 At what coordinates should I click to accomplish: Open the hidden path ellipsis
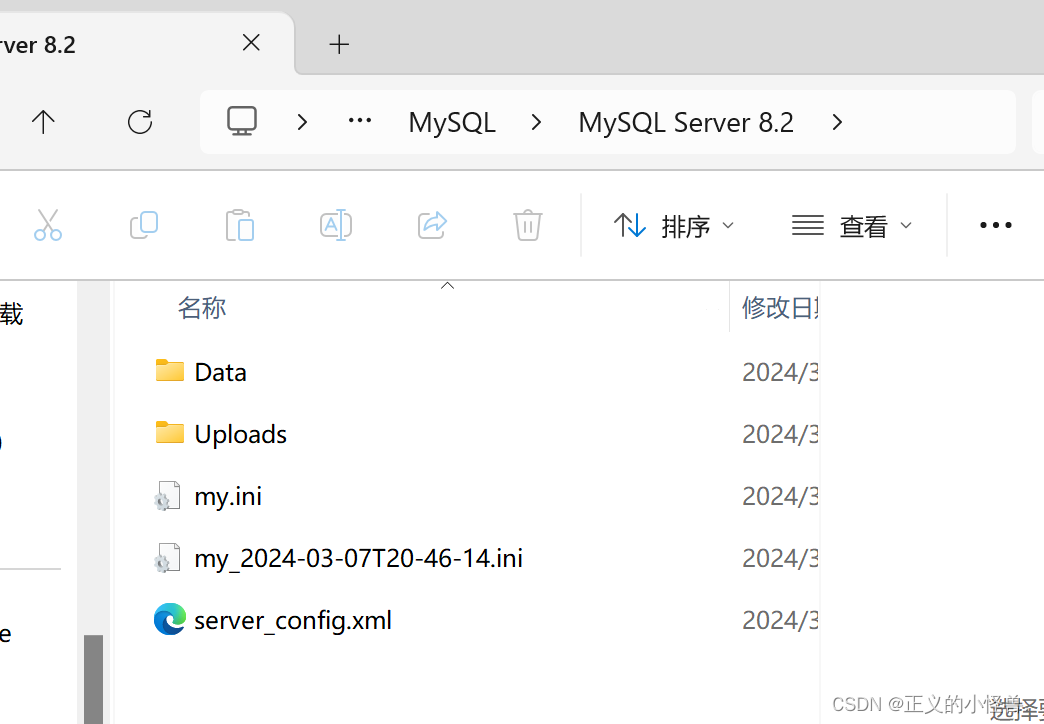360,121
